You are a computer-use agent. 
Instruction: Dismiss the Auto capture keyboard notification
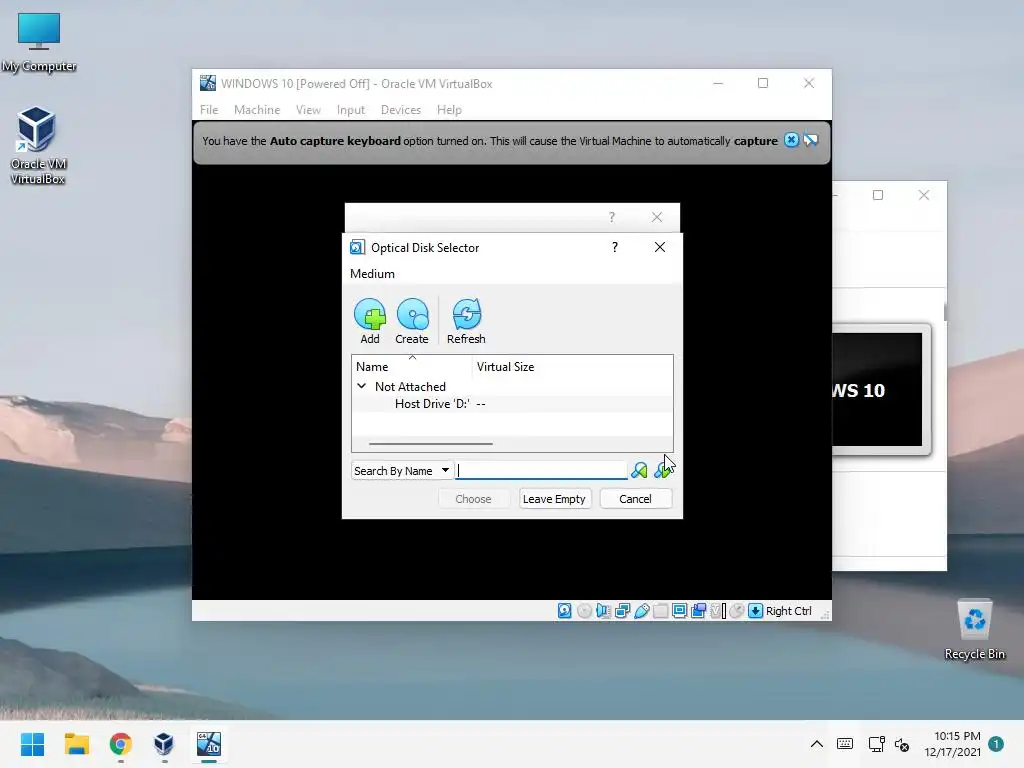click(x=791, y=140)
